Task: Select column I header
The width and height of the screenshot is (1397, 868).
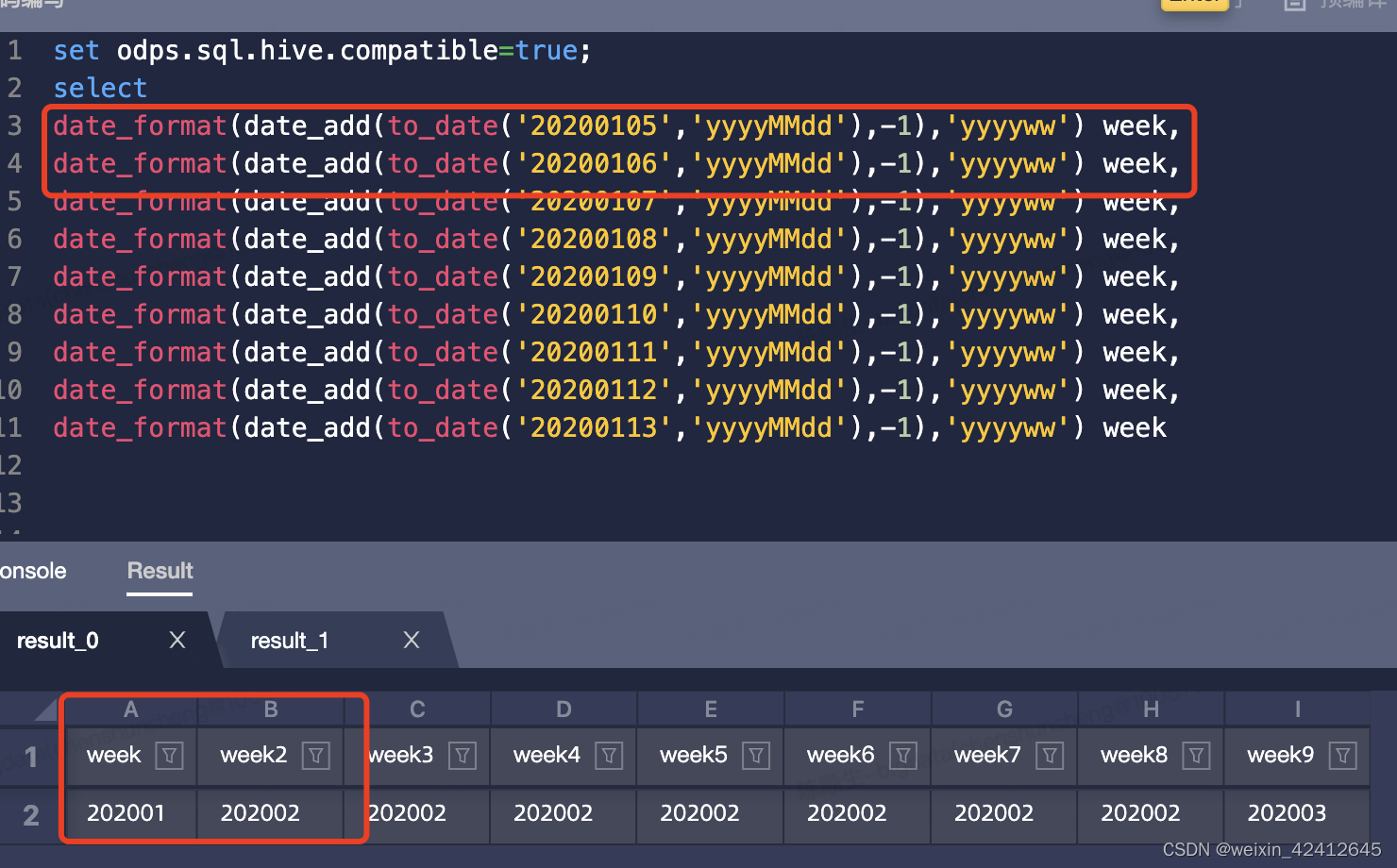Action: [x=1297, y=709]
